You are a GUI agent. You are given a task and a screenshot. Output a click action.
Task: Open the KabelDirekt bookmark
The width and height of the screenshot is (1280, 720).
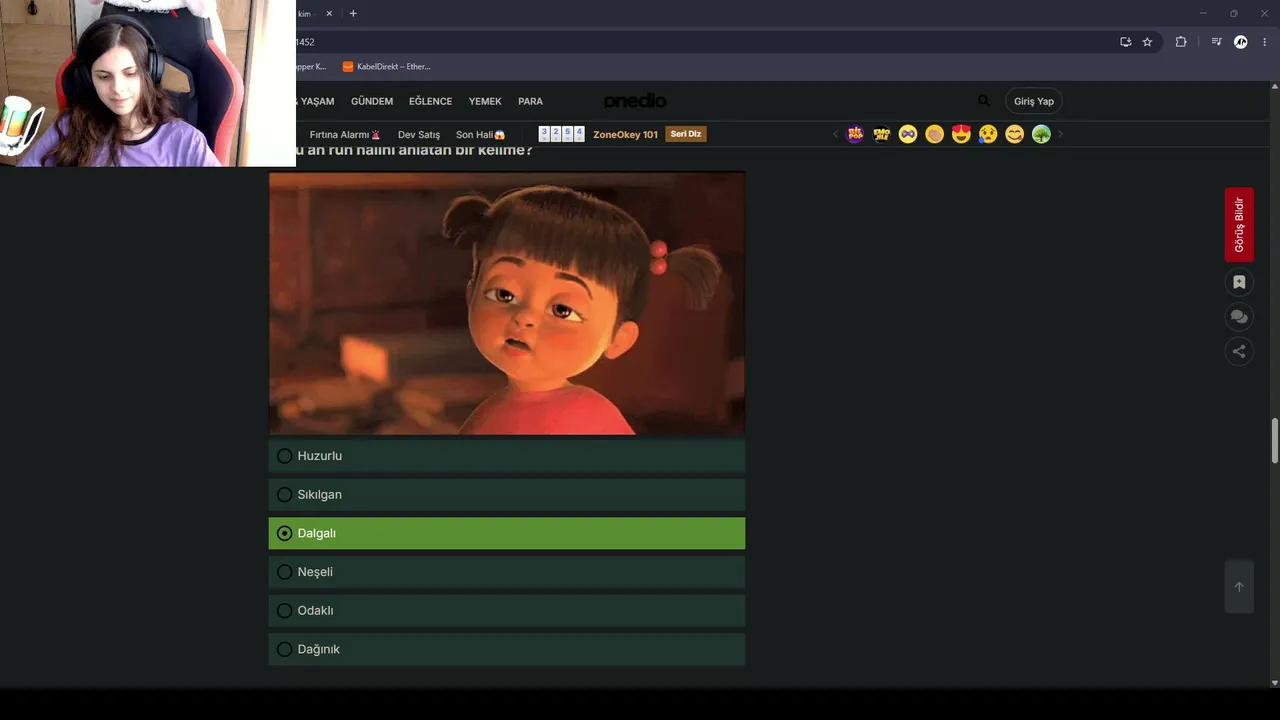click(x=387, y=67)
